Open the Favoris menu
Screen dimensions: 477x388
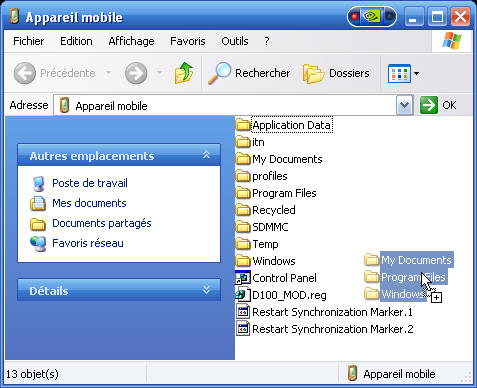pos(188,41)
